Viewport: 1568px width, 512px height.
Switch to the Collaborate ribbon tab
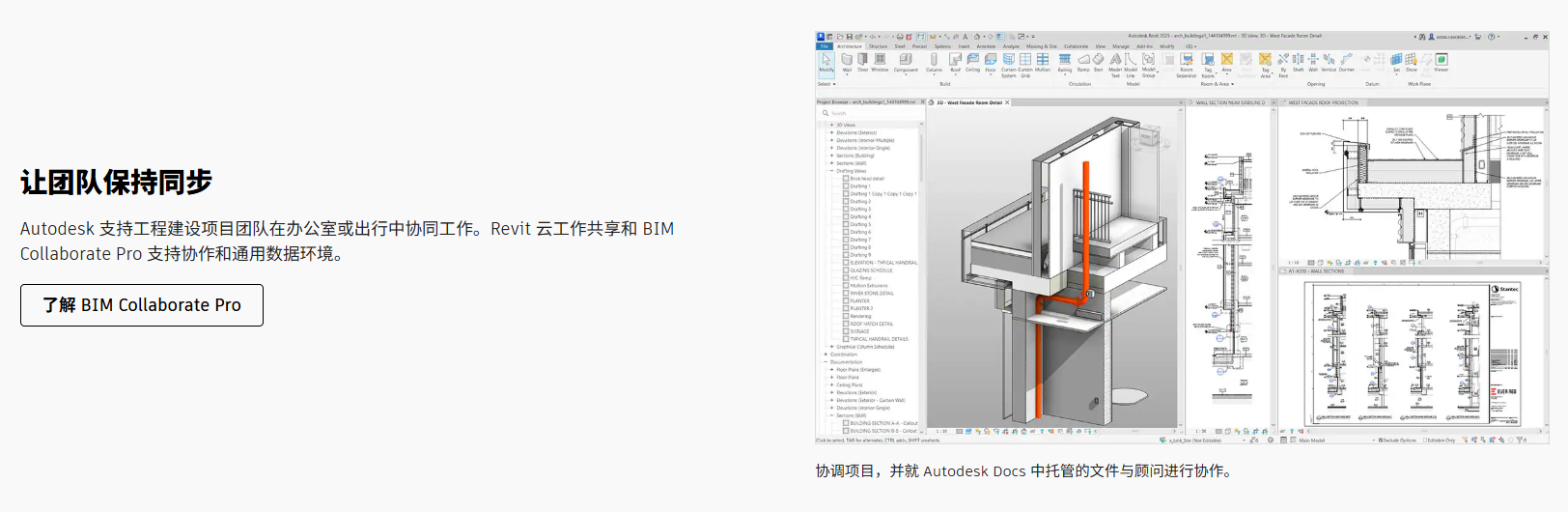1076,46
